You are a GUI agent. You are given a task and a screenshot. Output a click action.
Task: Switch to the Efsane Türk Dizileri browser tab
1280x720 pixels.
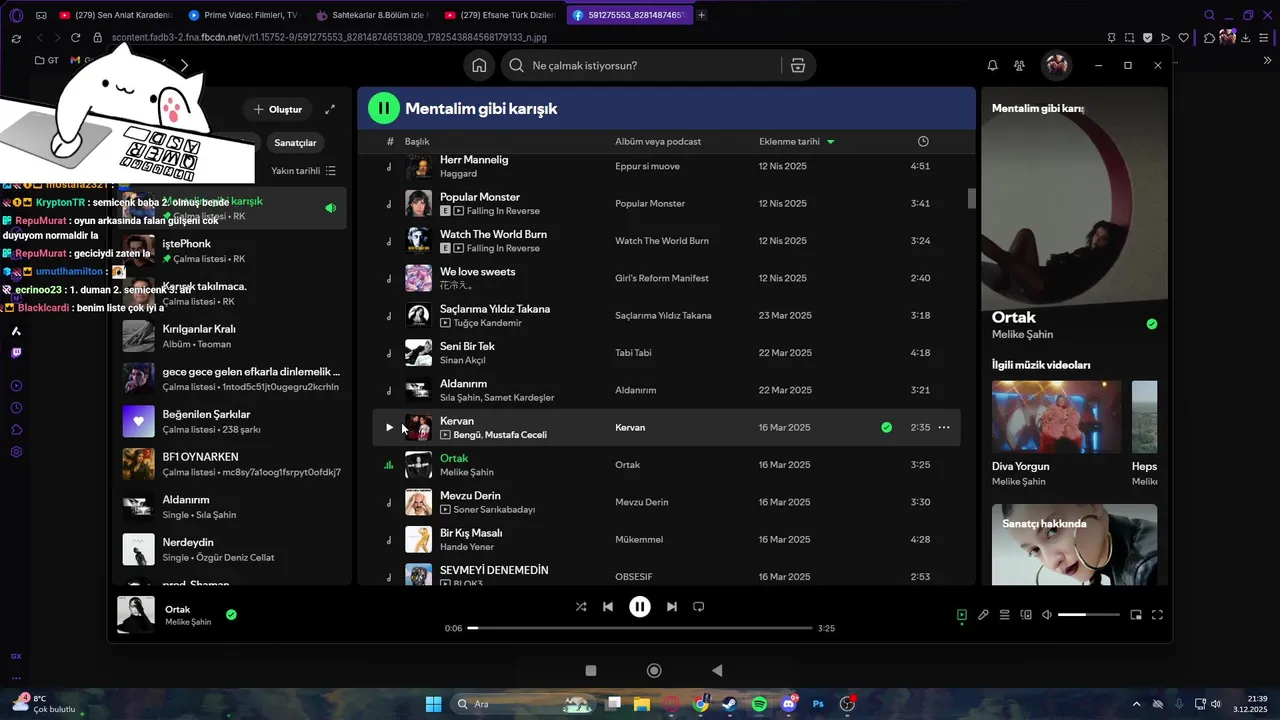point(498,15)
